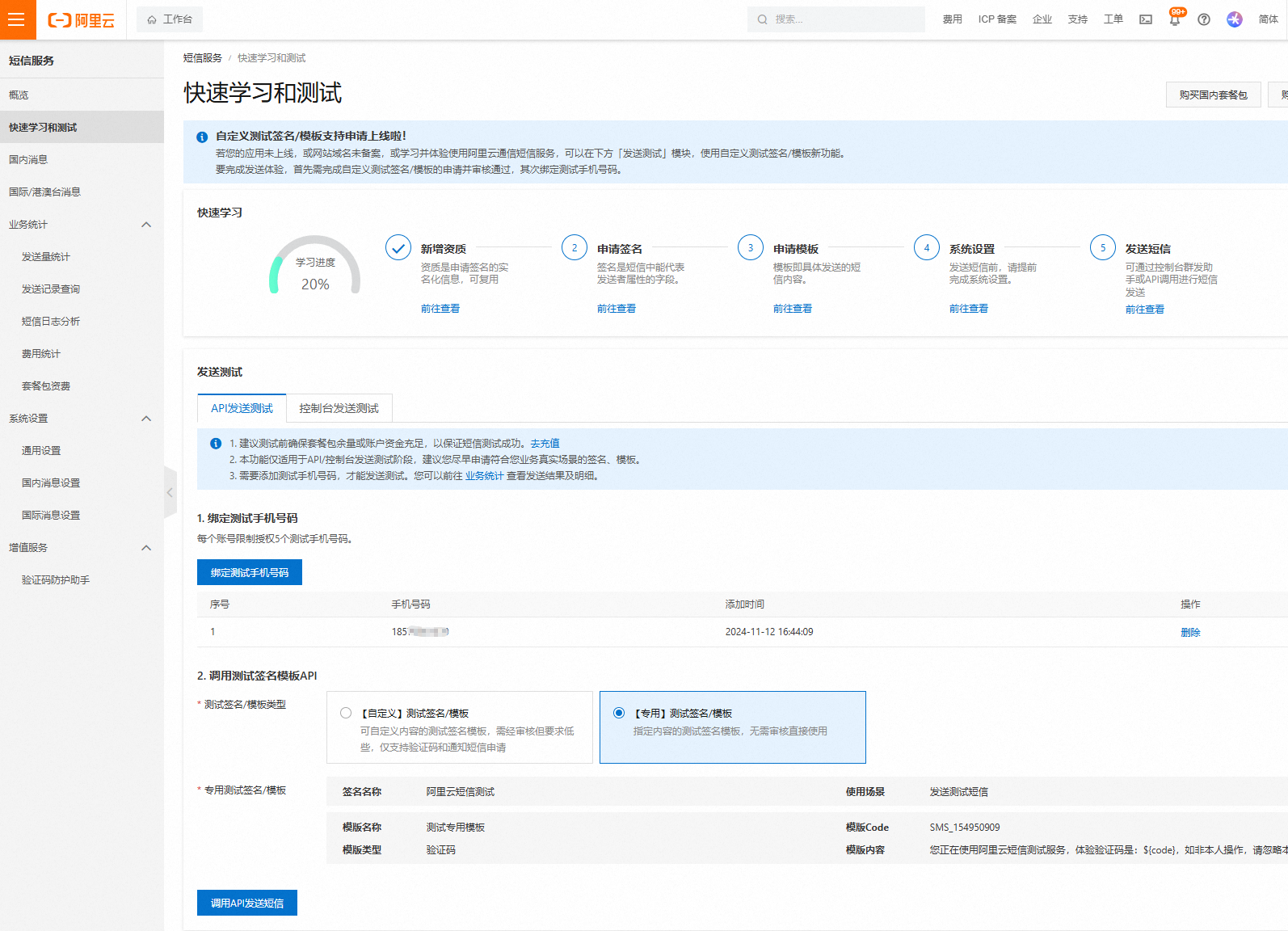The height and width of the screenshot is (931, 1288).
Task: Open 前往查看 under 系统设置
Action: [969, 309]
